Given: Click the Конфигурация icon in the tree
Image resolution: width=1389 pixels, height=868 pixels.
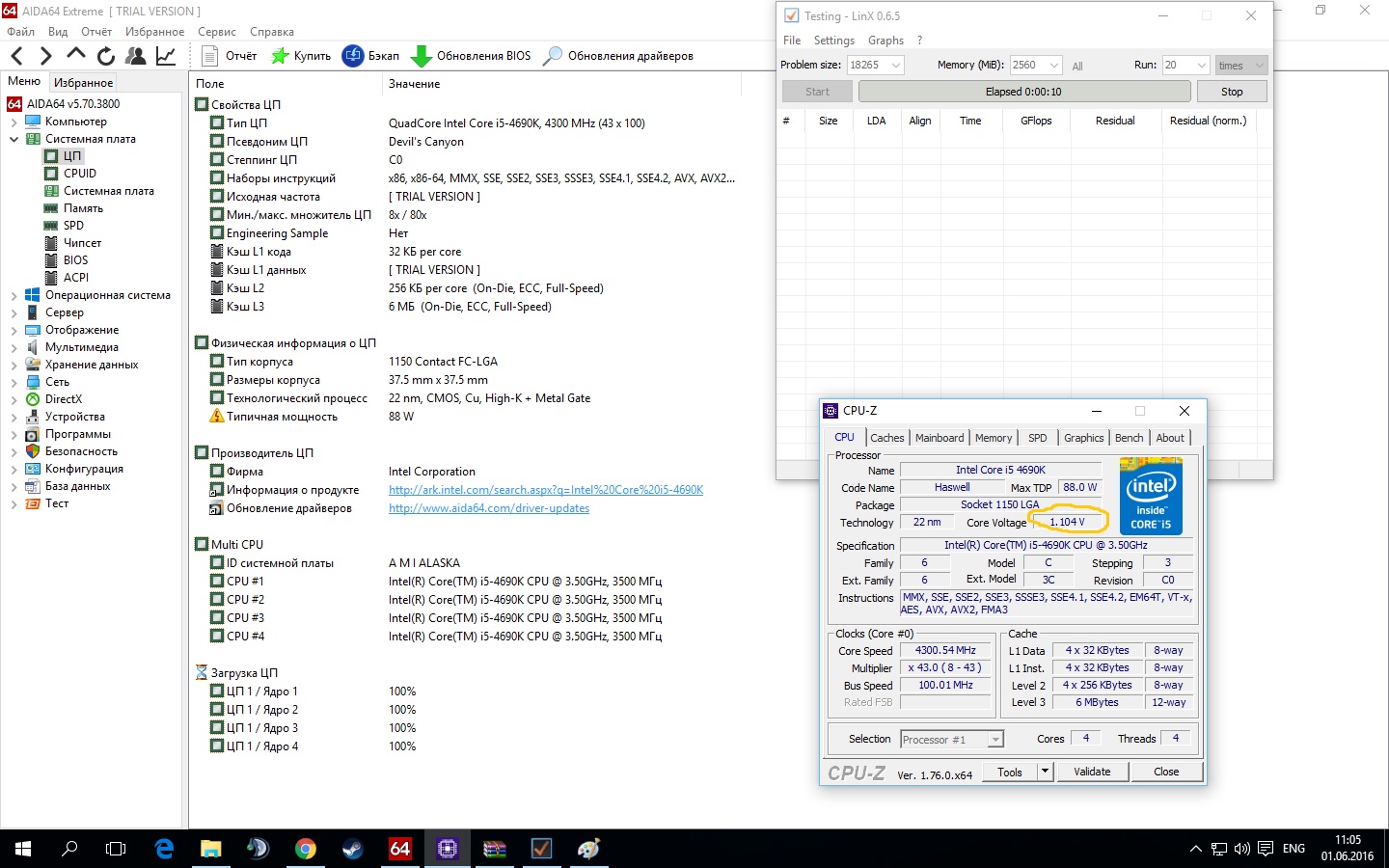Looking at the screenshot, I should coord(33,469).
